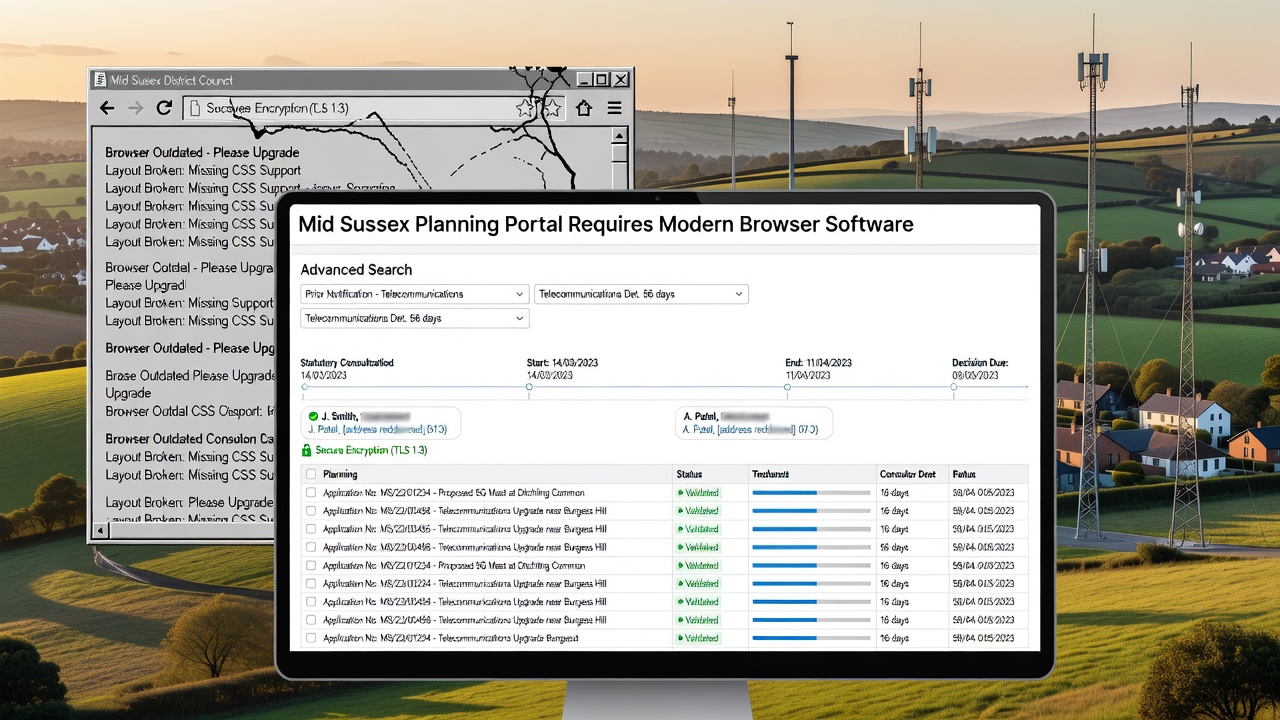Click the 'Advanced Search' heading
Image resolution: width=1280 pixels, height=720 pixels.
(356, 270)
